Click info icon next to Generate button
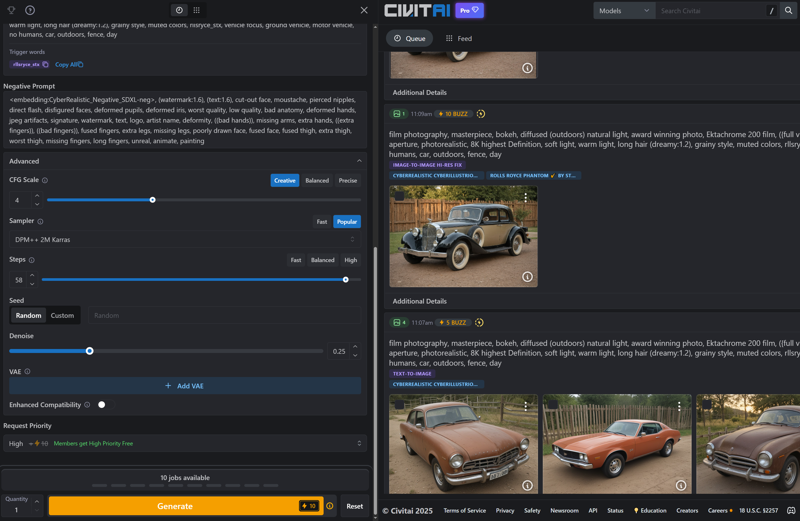800x521 pixels. pyautogui.click(x=330, y=506)
